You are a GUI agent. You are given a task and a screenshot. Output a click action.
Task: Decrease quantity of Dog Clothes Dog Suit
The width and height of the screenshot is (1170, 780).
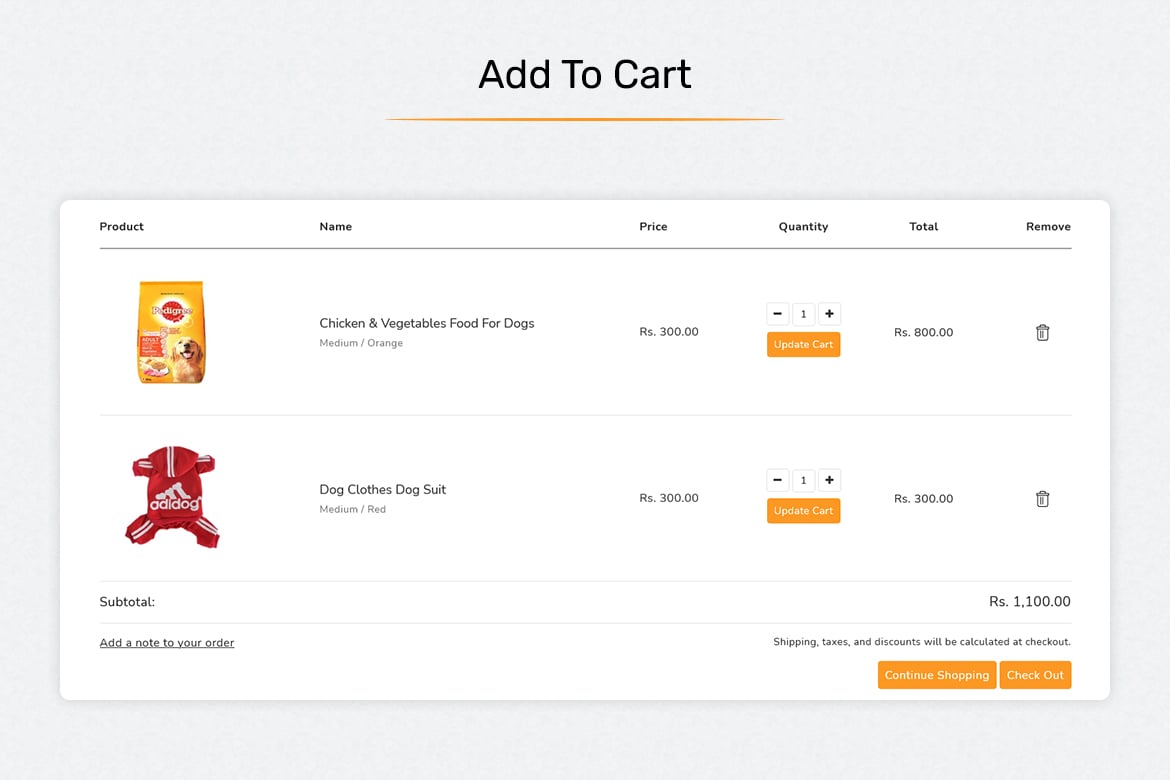[x=778, y=480]
